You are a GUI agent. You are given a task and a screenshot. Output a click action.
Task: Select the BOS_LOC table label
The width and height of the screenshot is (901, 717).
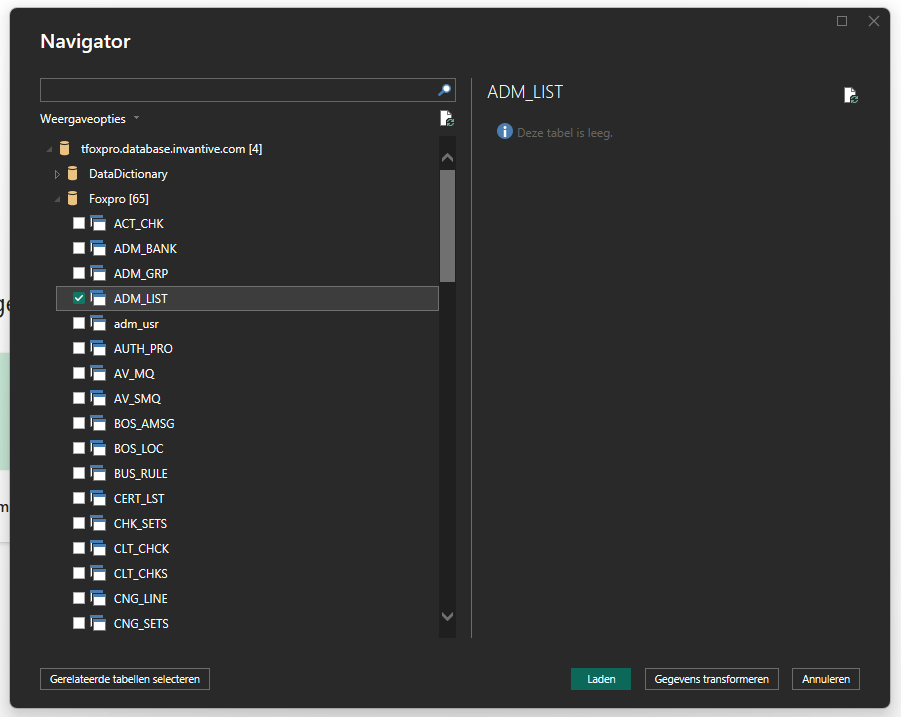pyautogui.click(x=138, y=449)
